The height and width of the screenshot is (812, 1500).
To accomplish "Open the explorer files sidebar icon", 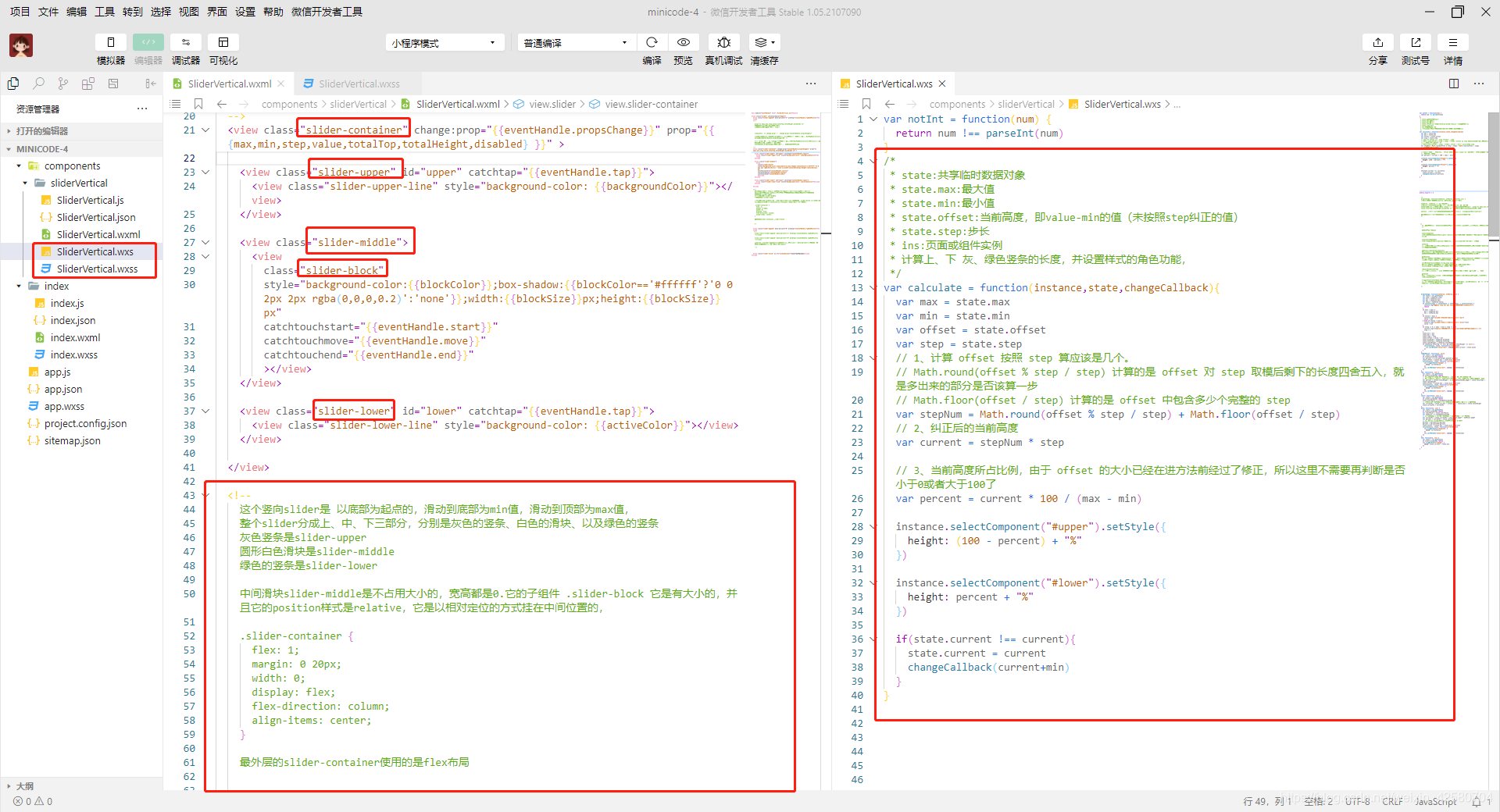I will click(13, 84).
